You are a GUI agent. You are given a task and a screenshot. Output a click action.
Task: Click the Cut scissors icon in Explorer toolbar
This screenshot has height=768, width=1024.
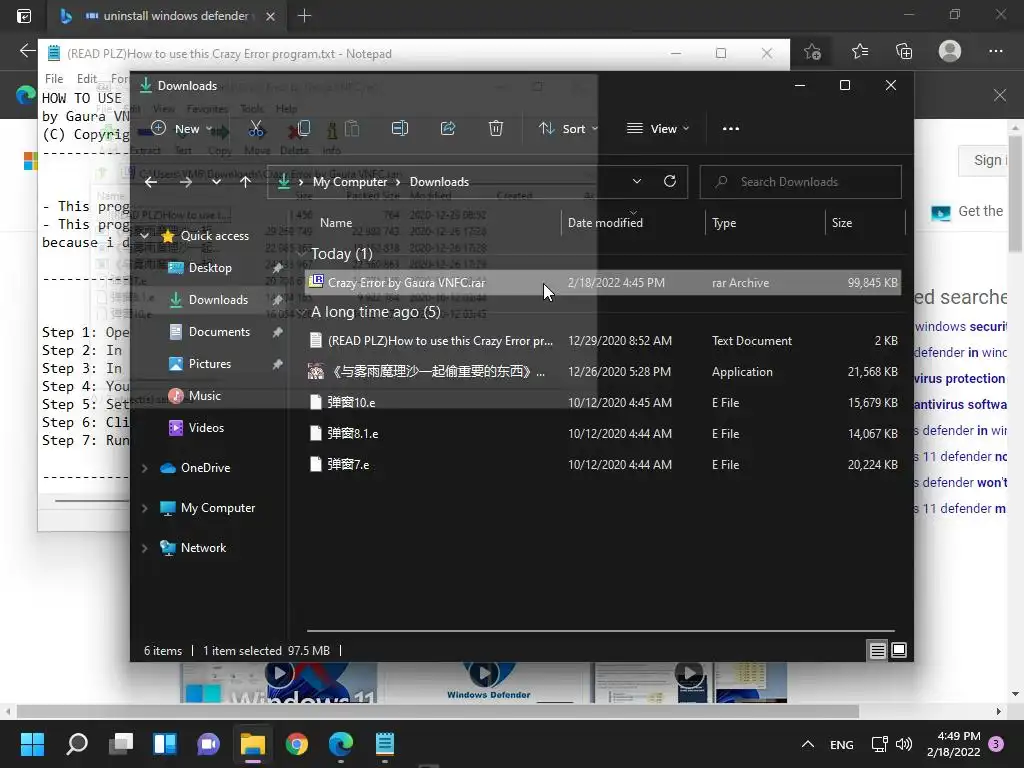point(256,129)
